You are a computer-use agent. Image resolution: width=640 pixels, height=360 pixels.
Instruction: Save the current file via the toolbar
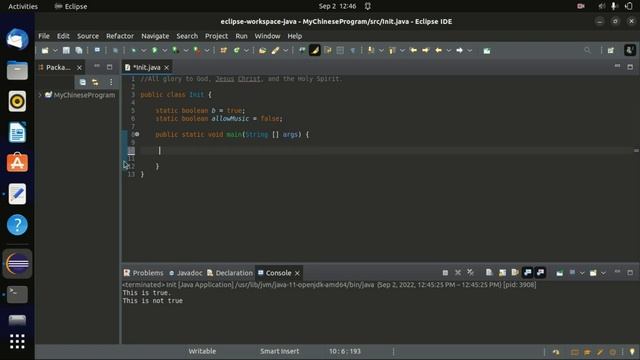tap(66, 51)
